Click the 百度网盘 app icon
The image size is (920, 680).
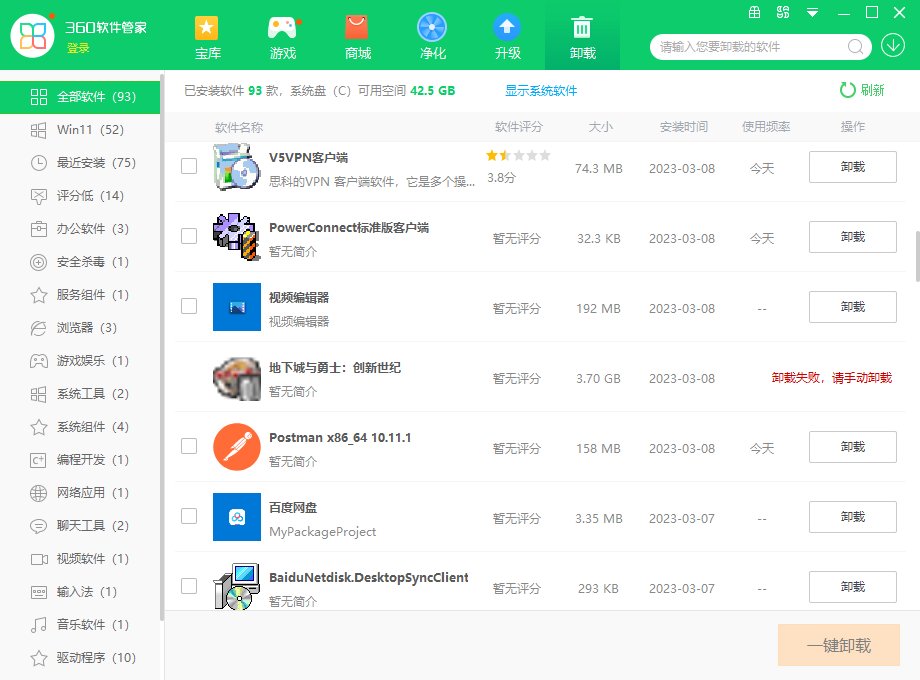tap(236, 517)
